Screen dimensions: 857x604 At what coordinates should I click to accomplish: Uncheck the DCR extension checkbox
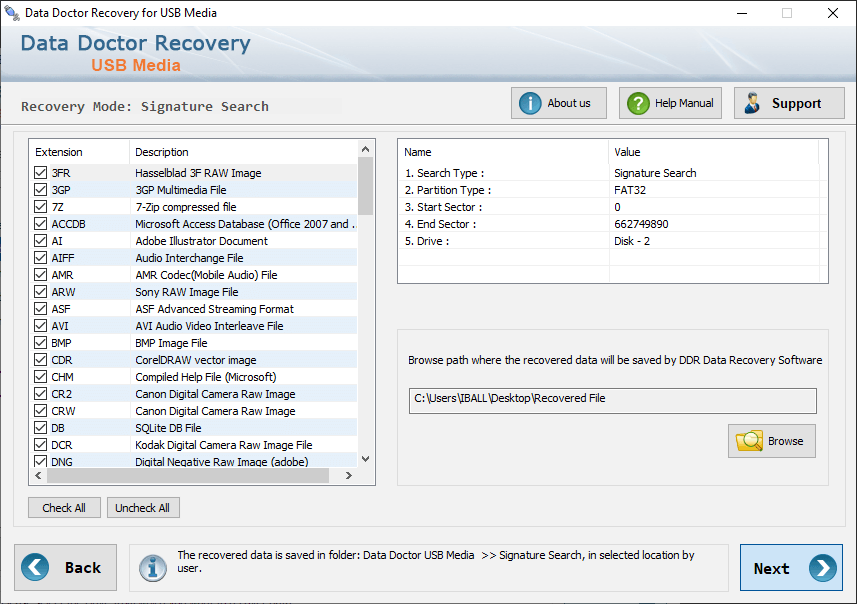(40, 444)
